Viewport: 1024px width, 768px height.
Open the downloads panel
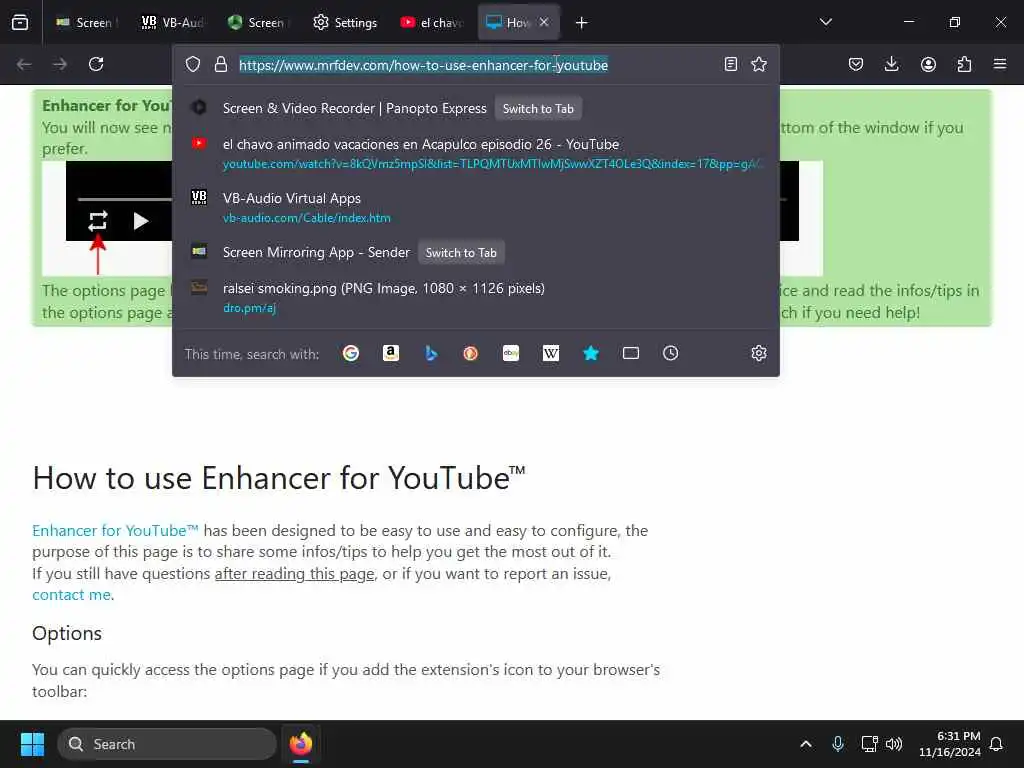click(x=891, y=64)
